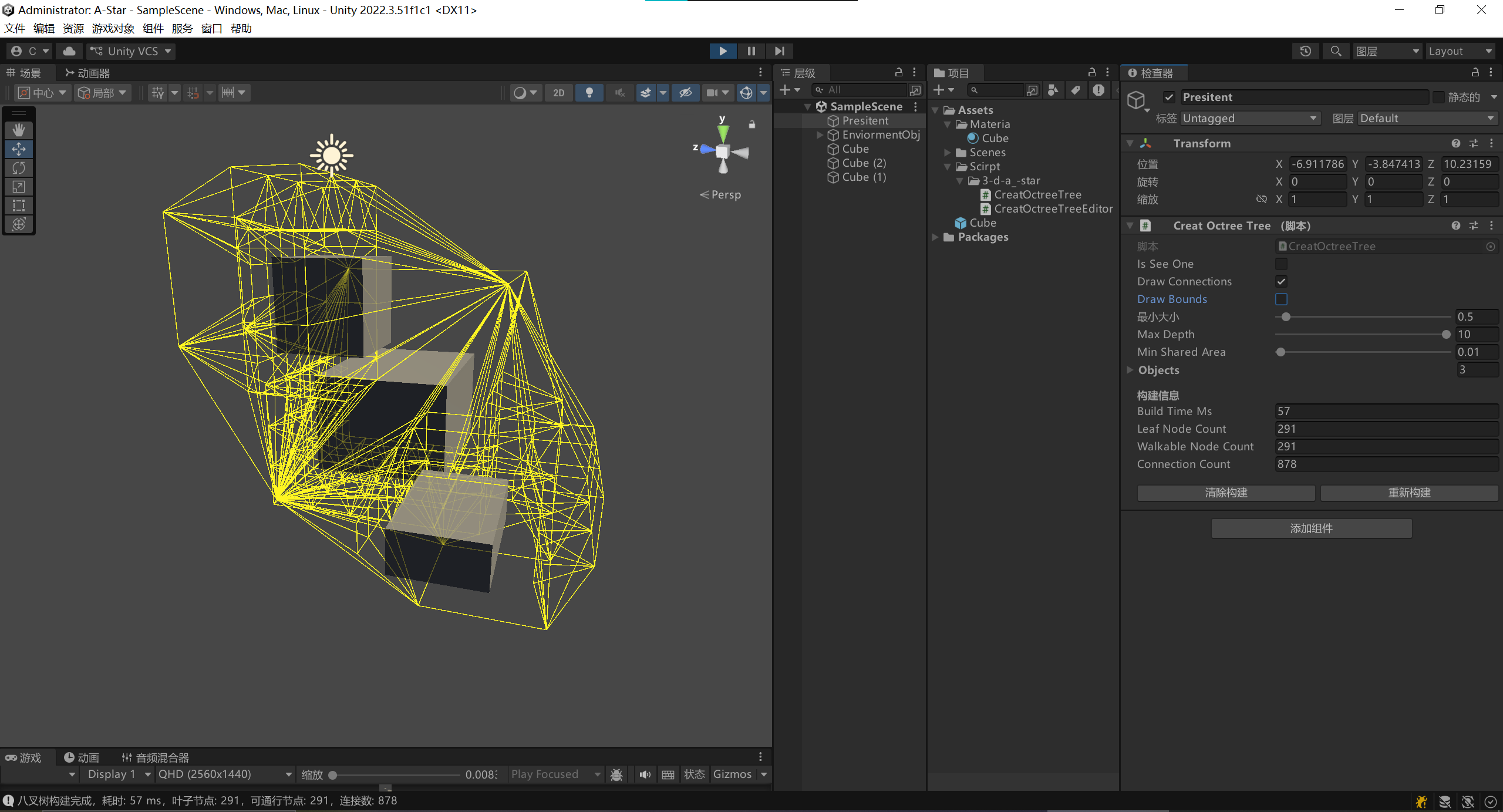Click the 重新构建 button
1503x812 pixels.
click(x=1408, y=493)
